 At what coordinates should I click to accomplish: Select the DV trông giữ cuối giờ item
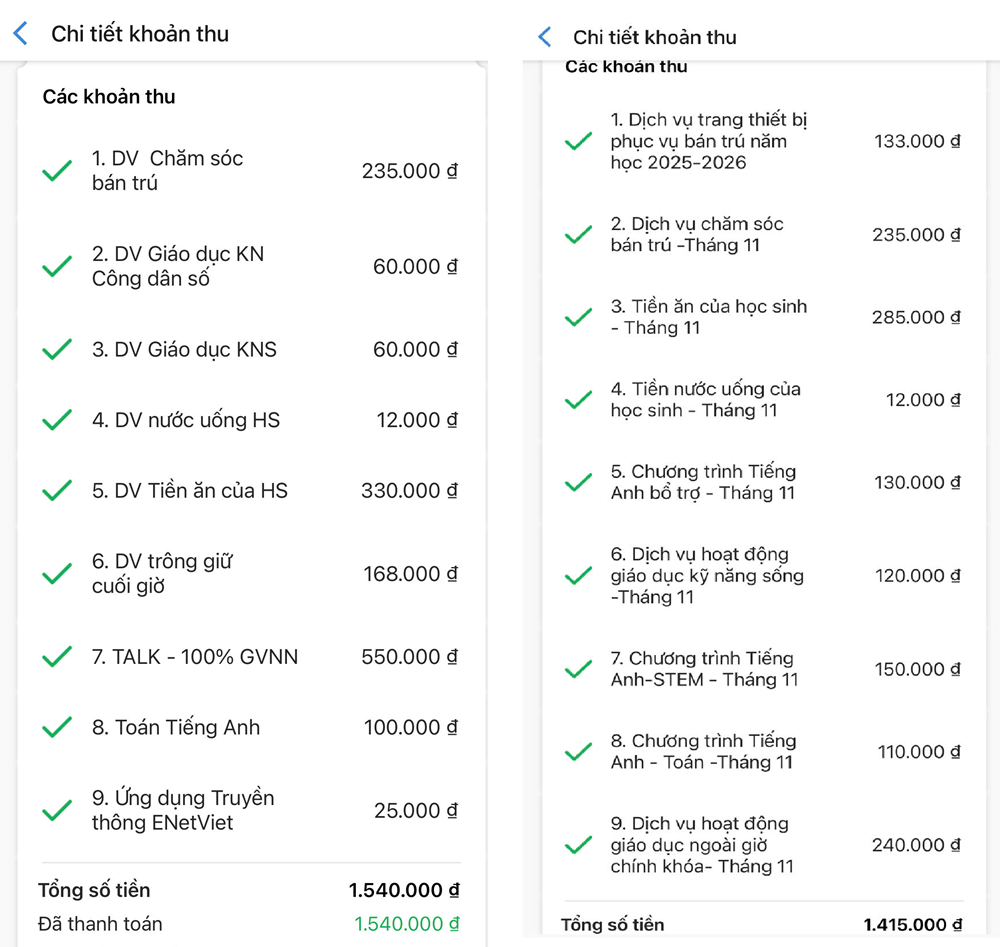click(x=162, y=574)
